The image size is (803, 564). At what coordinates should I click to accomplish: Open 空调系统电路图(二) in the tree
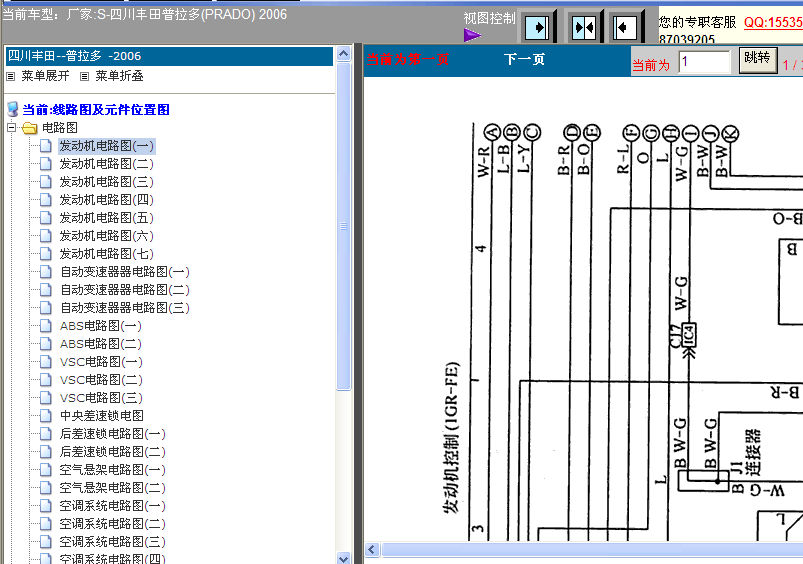point(113,524)
